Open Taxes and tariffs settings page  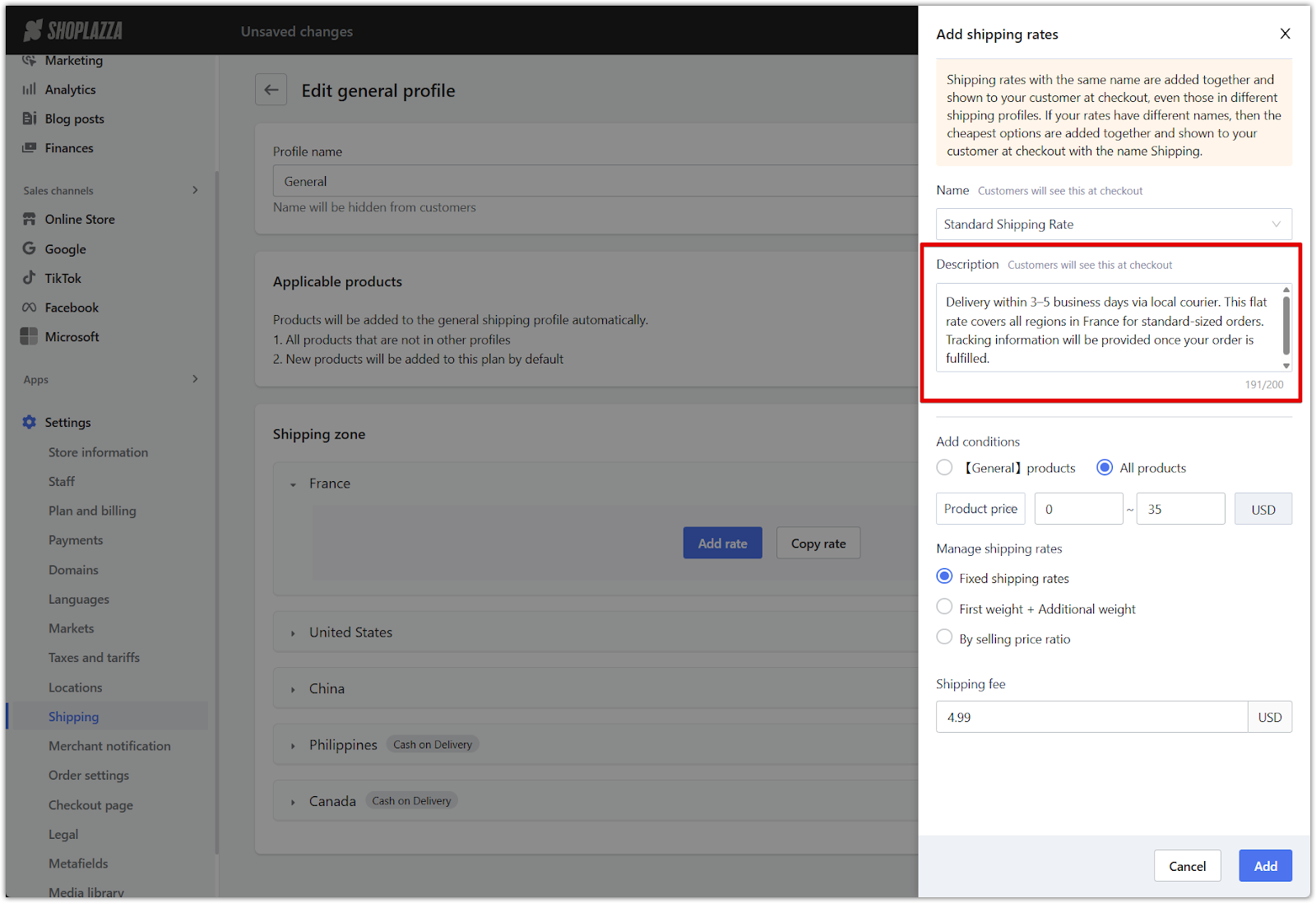pyautogui.click(x=94, y=658)
